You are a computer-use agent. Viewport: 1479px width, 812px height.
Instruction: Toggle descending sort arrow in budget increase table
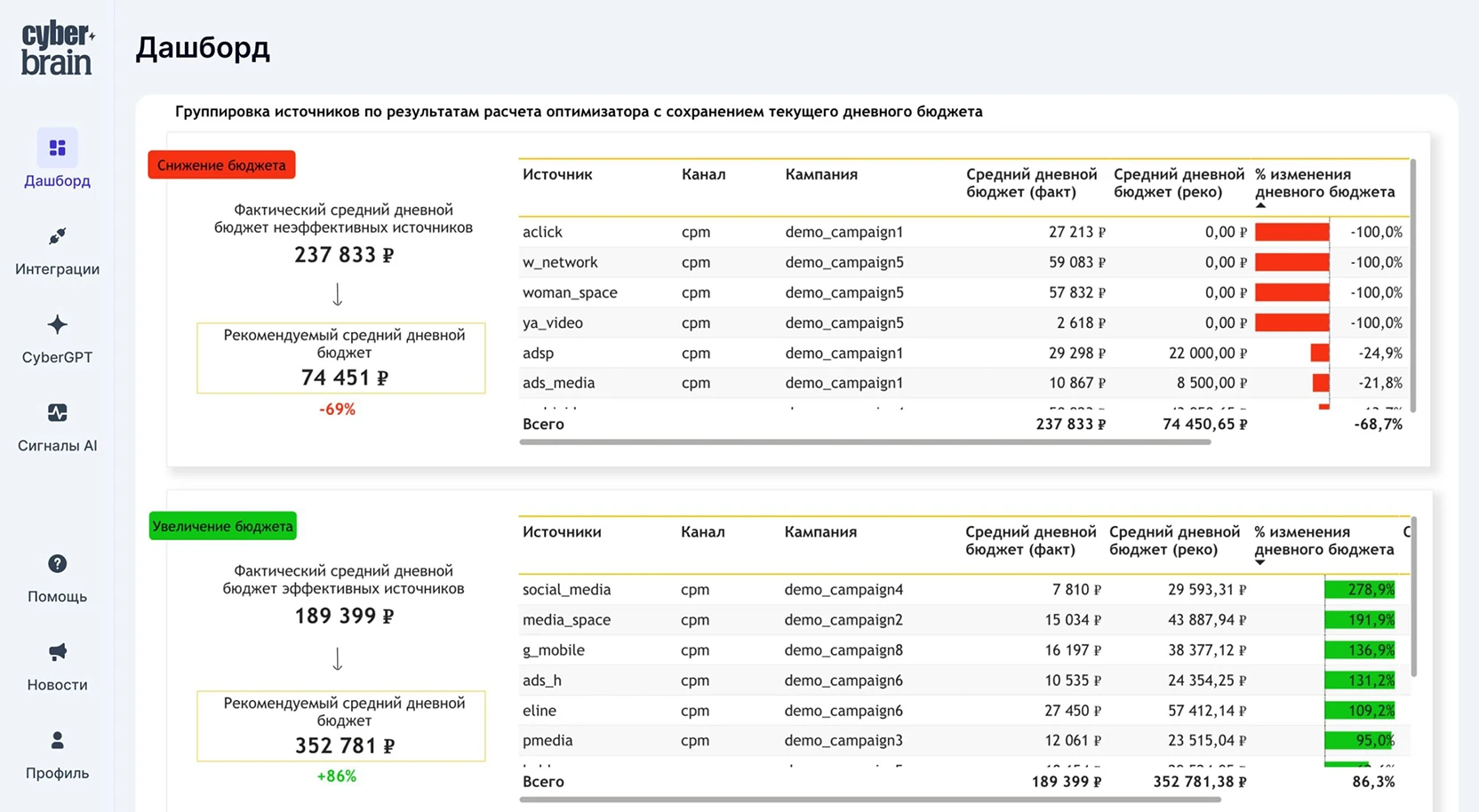1259,562
